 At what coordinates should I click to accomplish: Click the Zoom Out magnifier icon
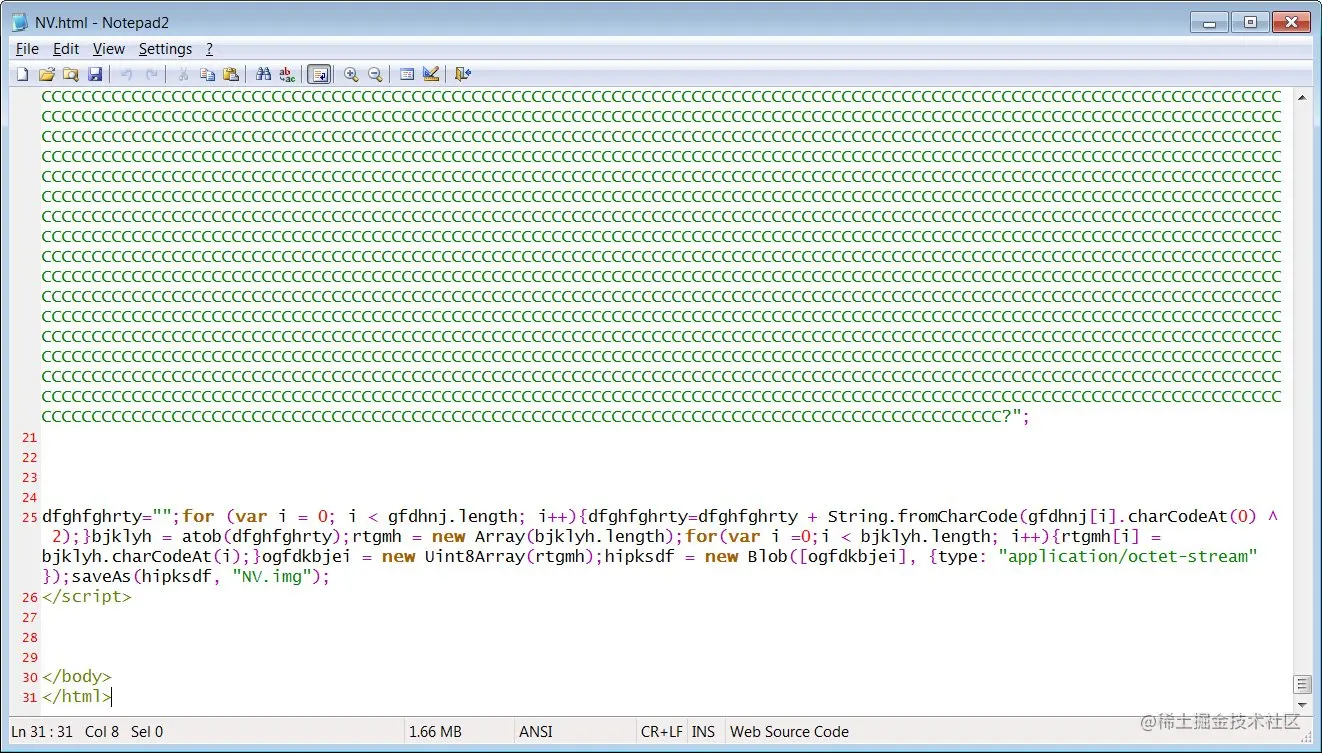pos(375,74)
